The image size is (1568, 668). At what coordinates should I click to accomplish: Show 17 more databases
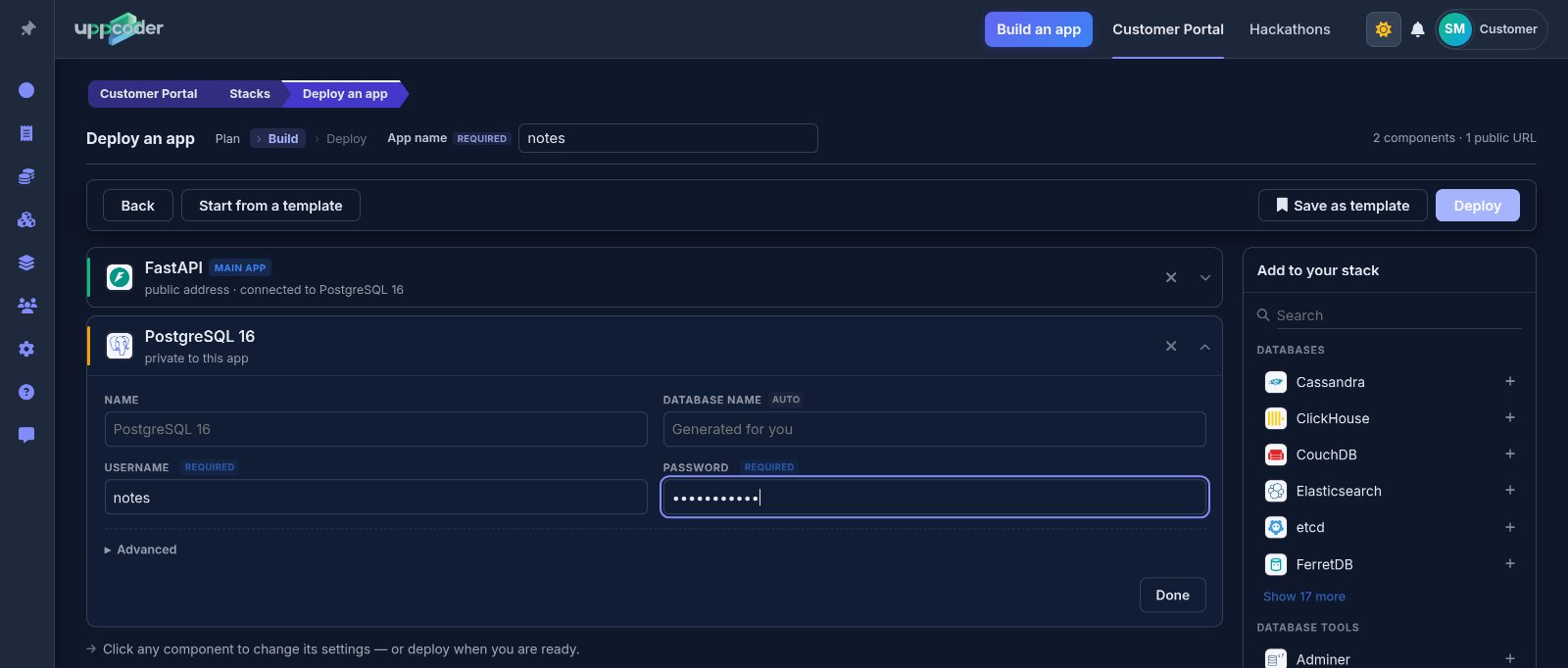(1304, 596)
